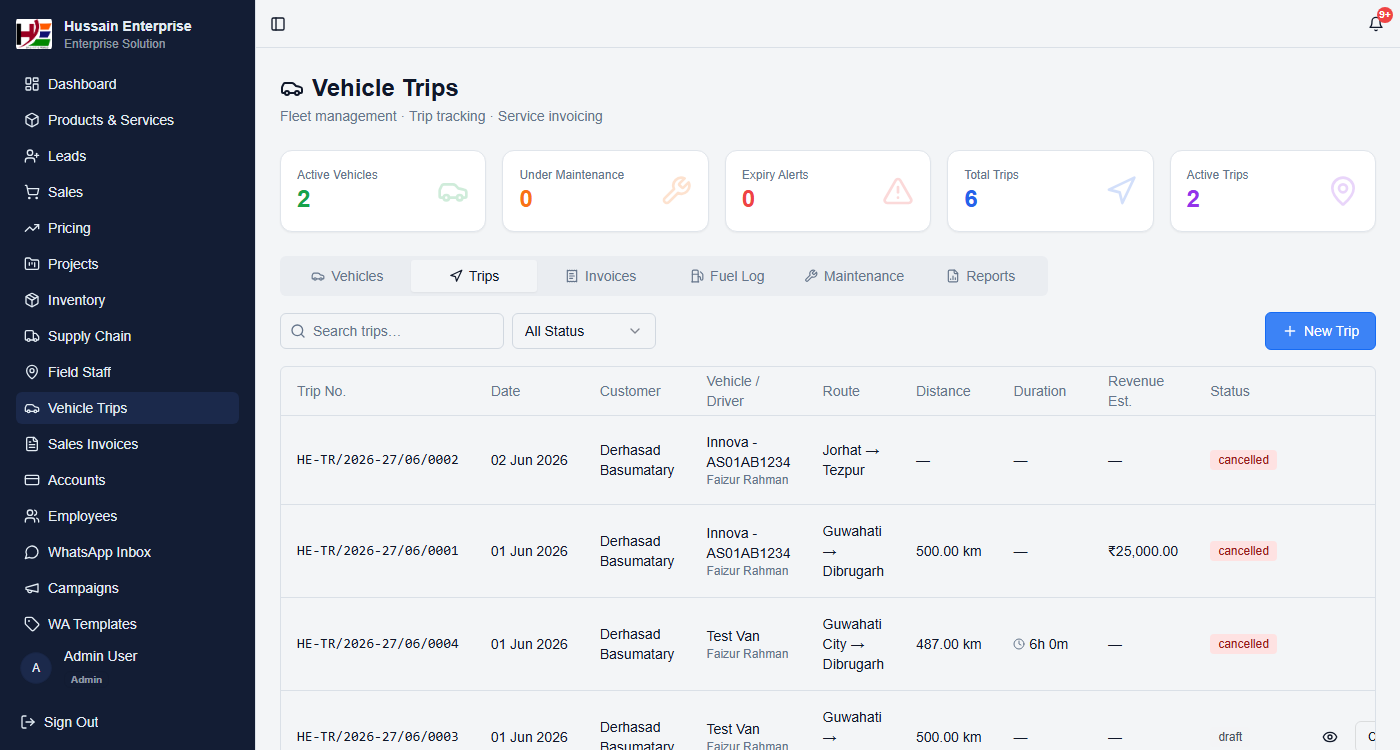
Task: Click the Vehicle Trips page heading icon
Action: 292,89
